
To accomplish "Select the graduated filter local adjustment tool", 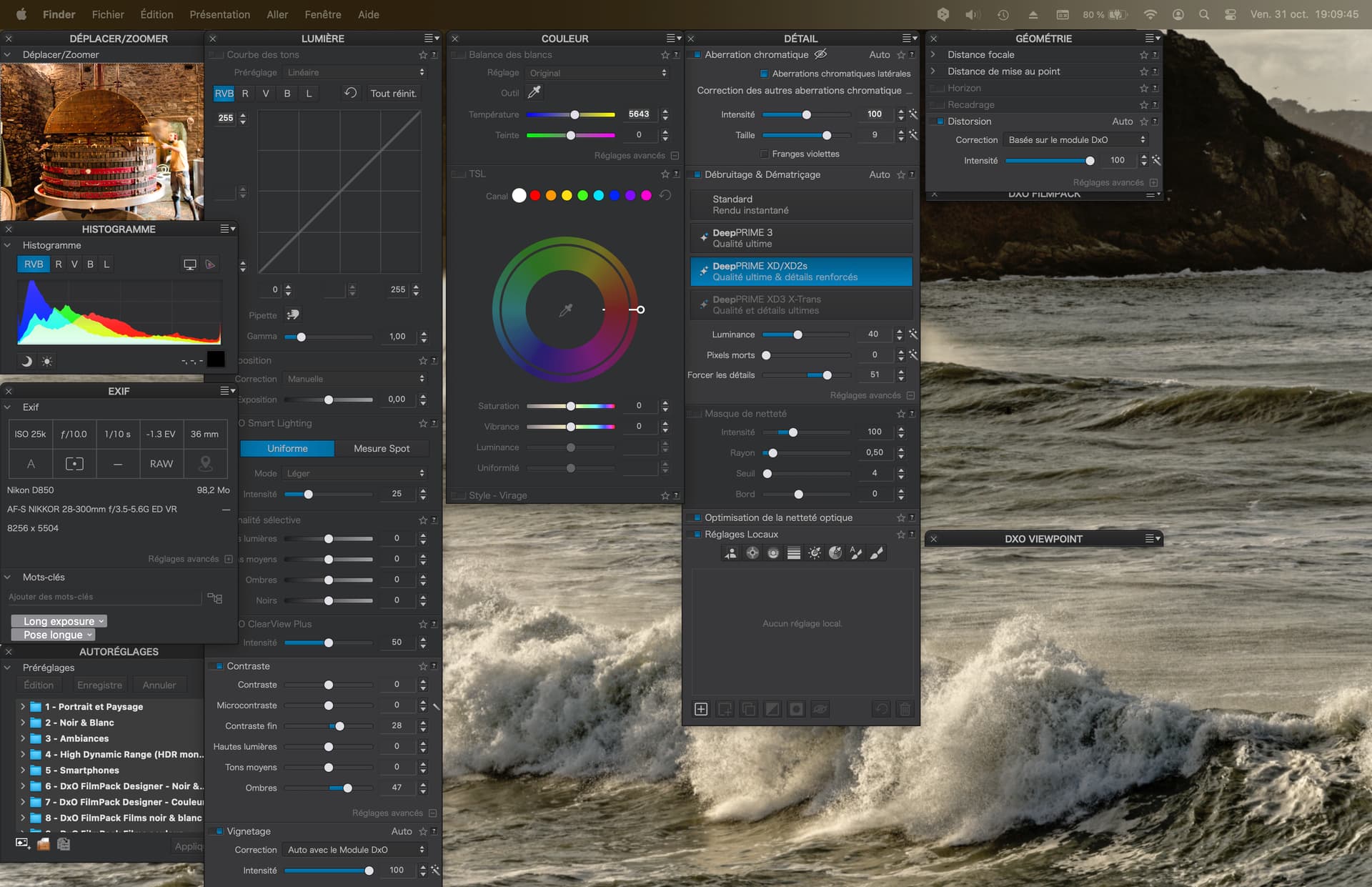I will click(793, 553).
